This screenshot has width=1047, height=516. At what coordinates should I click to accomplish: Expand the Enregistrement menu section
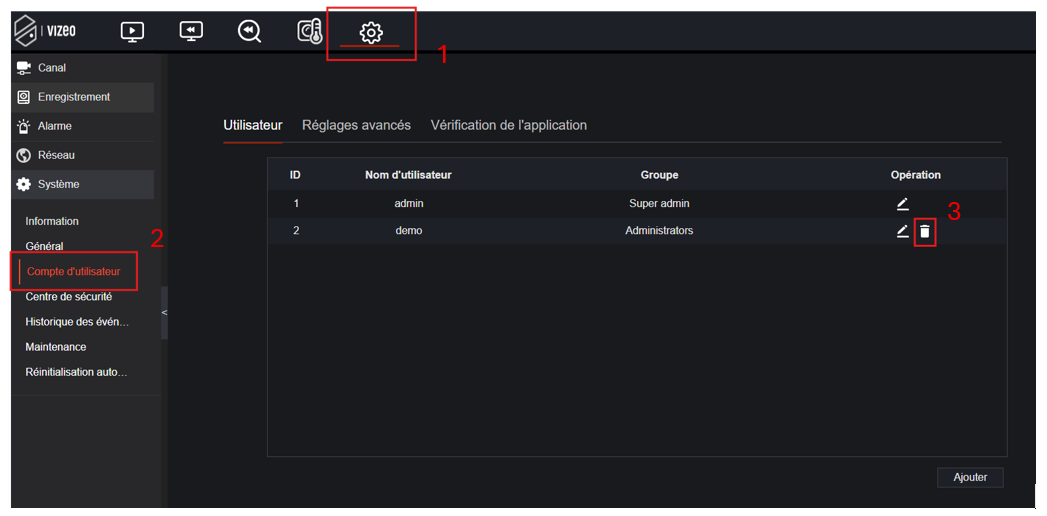[x=73, y=97]
